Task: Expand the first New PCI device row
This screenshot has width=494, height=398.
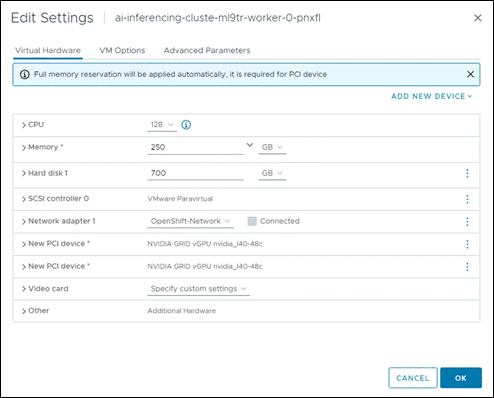Action: pos(24,244)
